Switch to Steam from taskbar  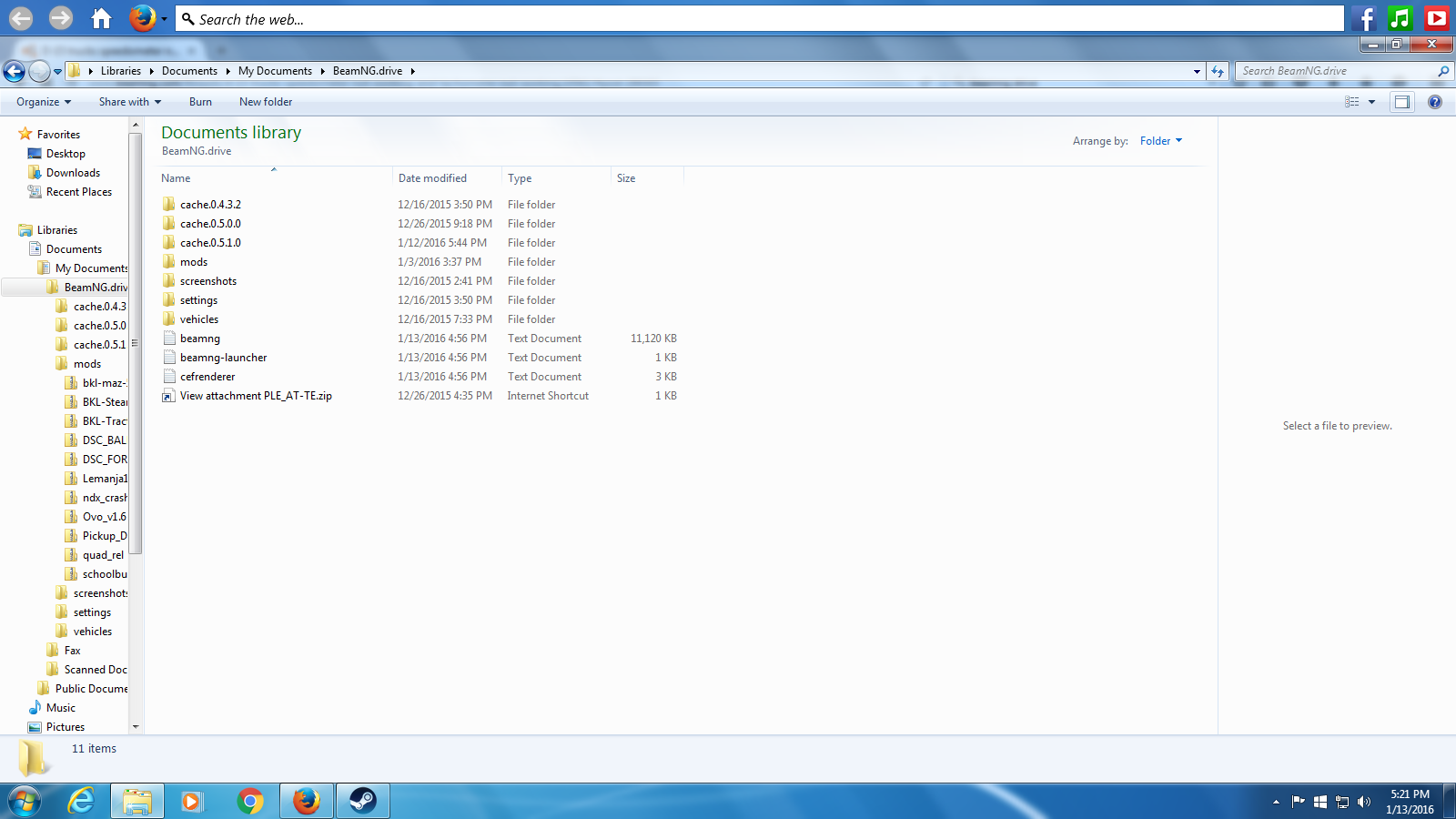click(x=363, y=802)
